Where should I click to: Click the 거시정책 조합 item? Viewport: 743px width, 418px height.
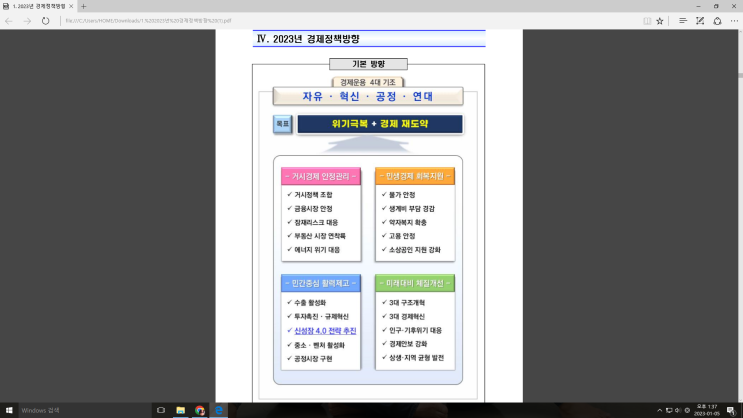pos(313,195)
